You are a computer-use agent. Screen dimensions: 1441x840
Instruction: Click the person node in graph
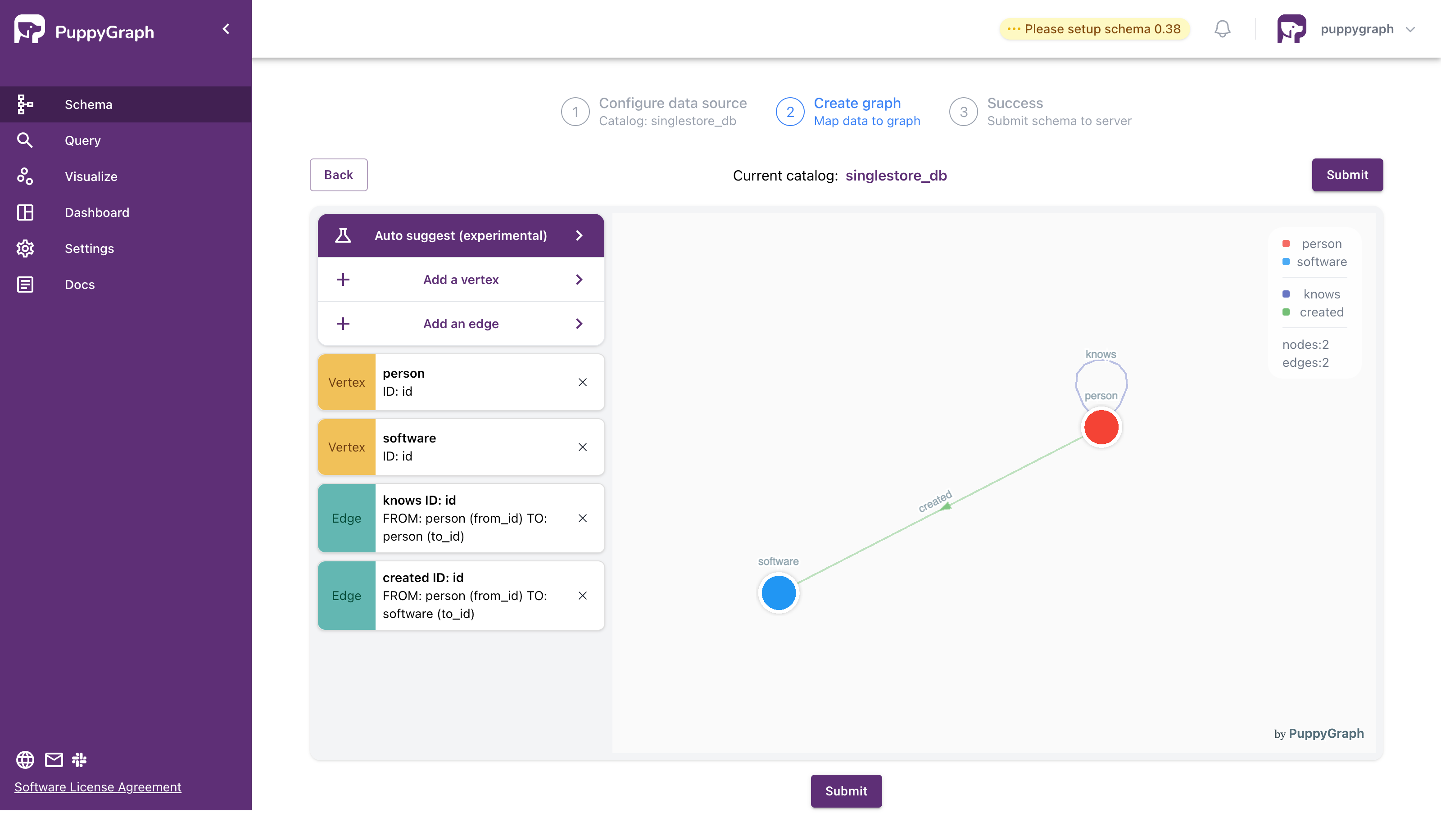[1100, 427]
